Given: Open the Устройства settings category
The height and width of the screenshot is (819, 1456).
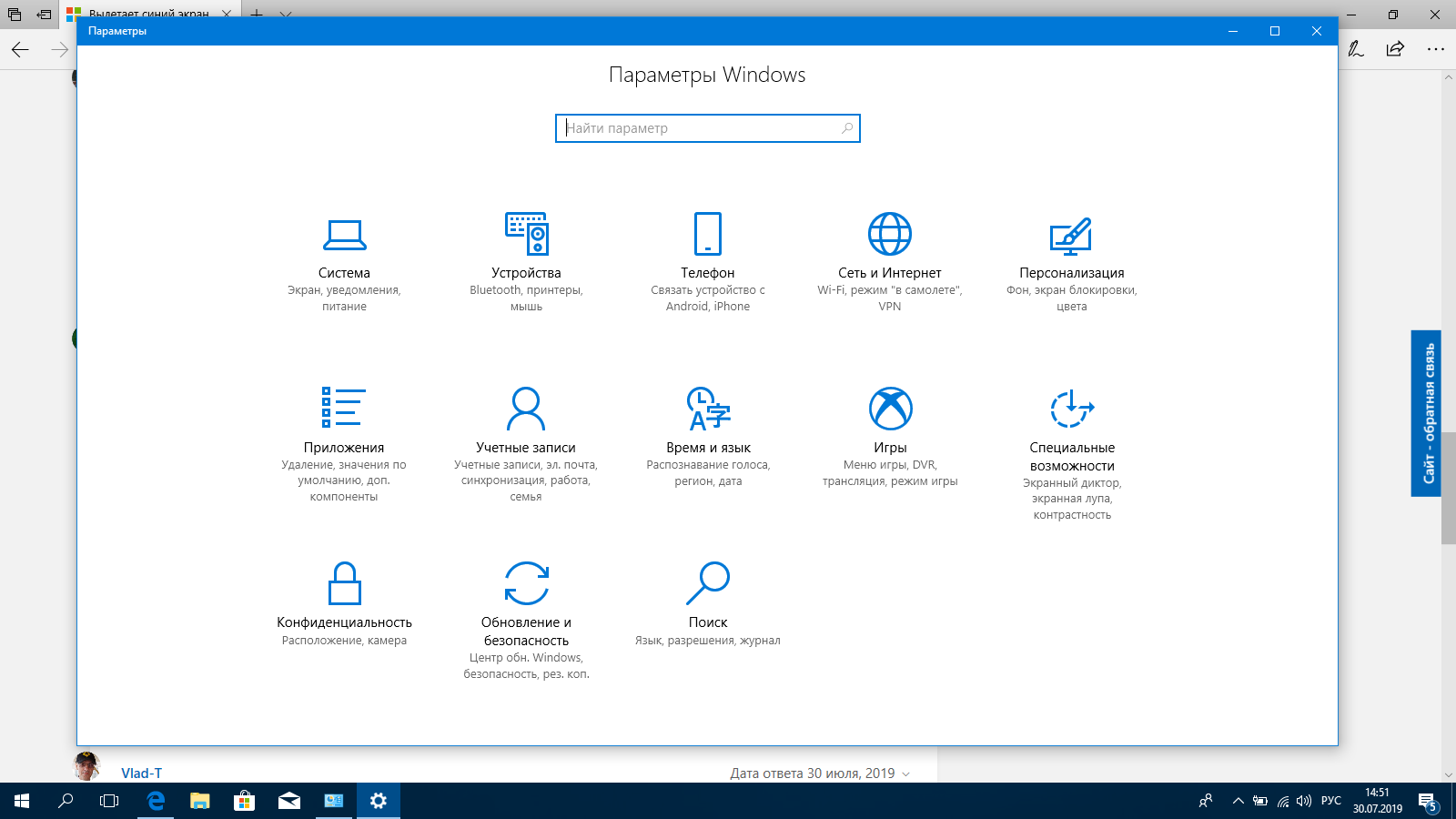Looking at the screenshot, I should click(x=526, y=264).
